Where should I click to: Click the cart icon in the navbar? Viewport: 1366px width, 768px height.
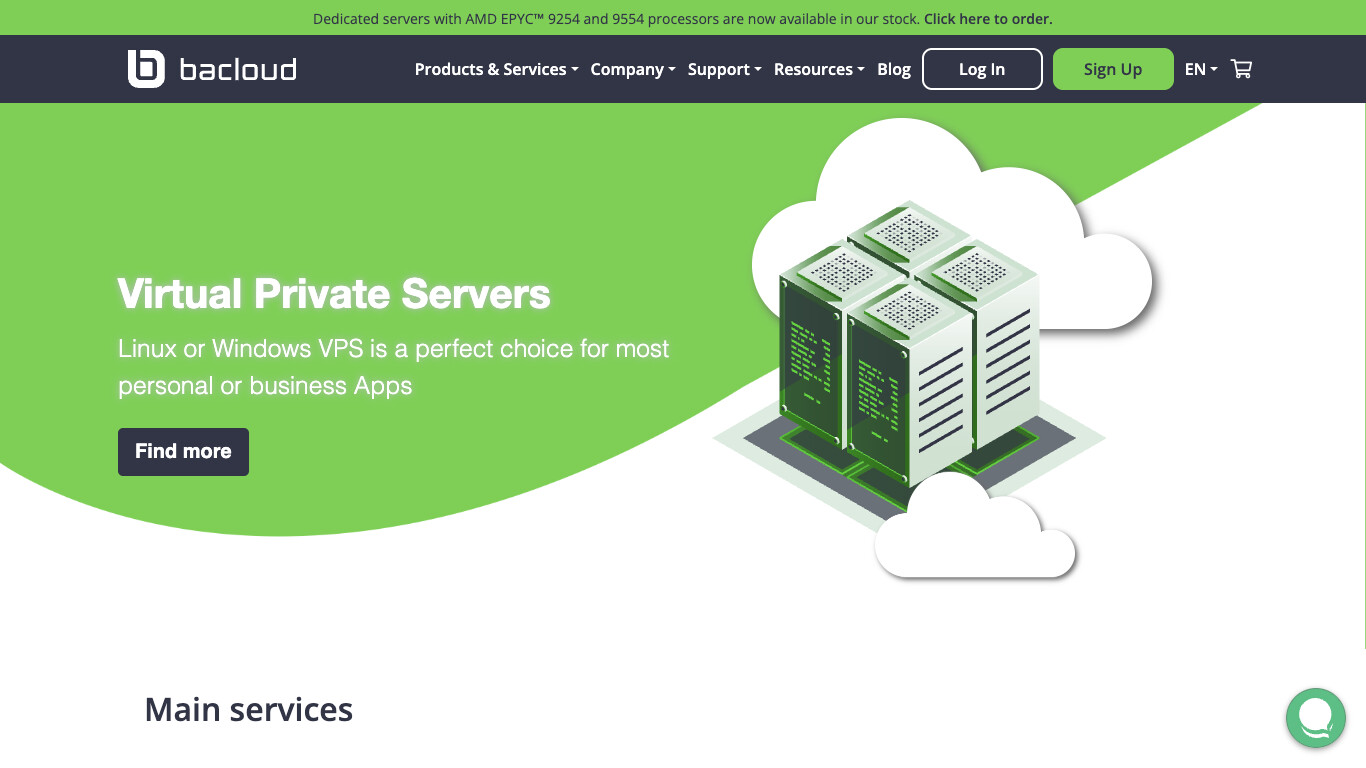(x=1241, y=68)
